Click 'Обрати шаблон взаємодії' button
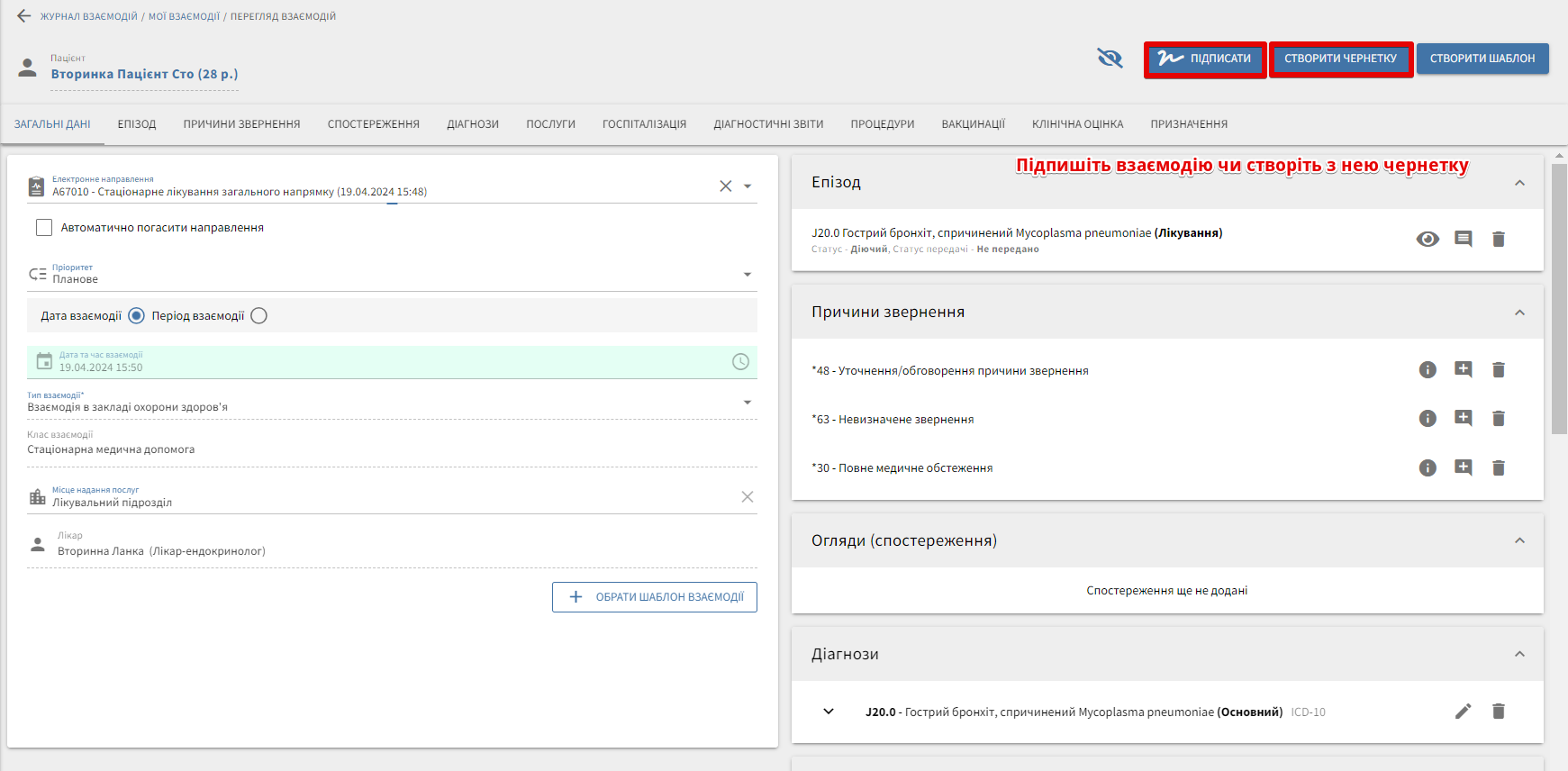The height and width of the screenshot is (771, 1568). coord(654,597)
